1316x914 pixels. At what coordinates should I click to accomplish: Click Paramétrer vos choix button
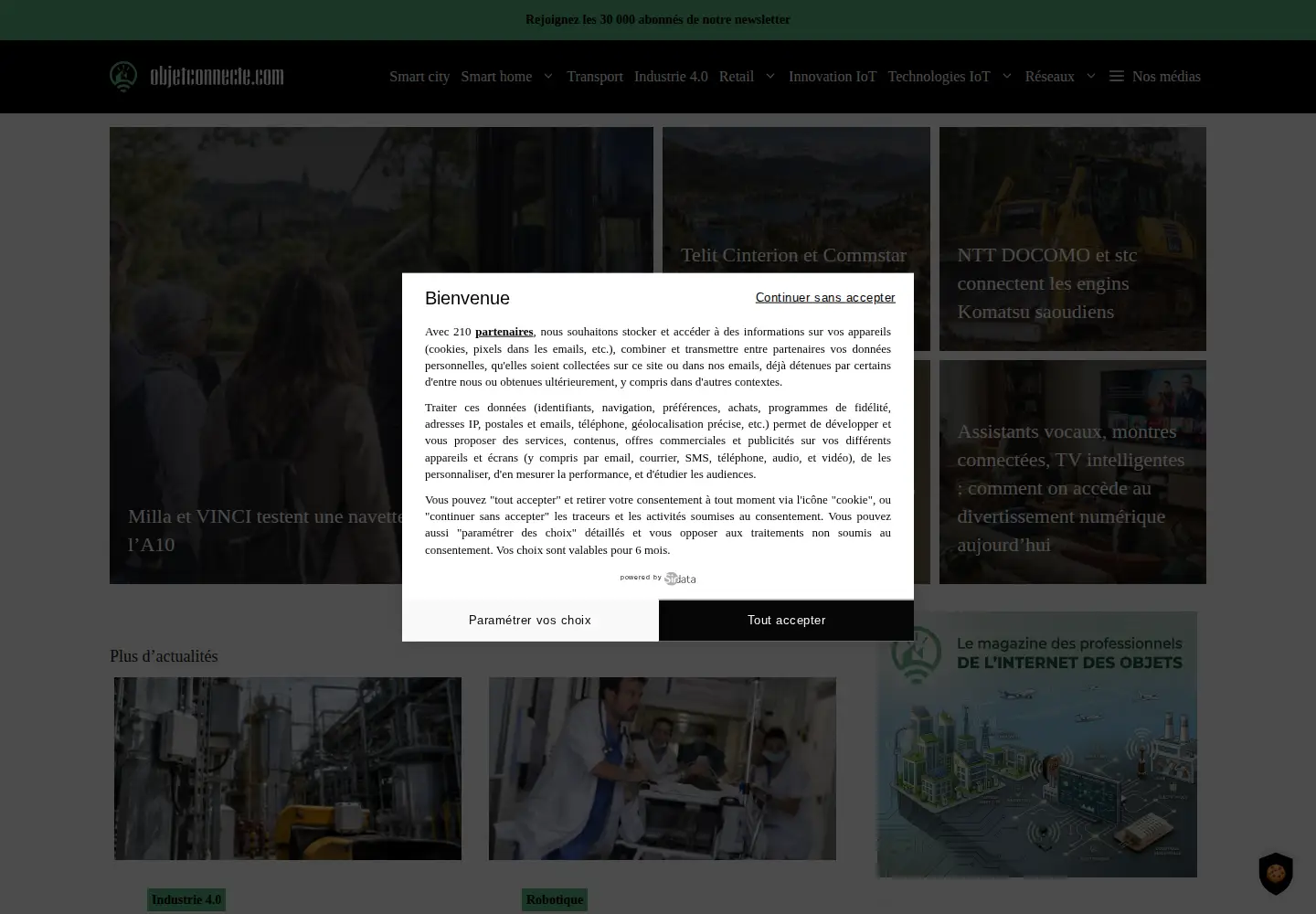click(530, 621)
